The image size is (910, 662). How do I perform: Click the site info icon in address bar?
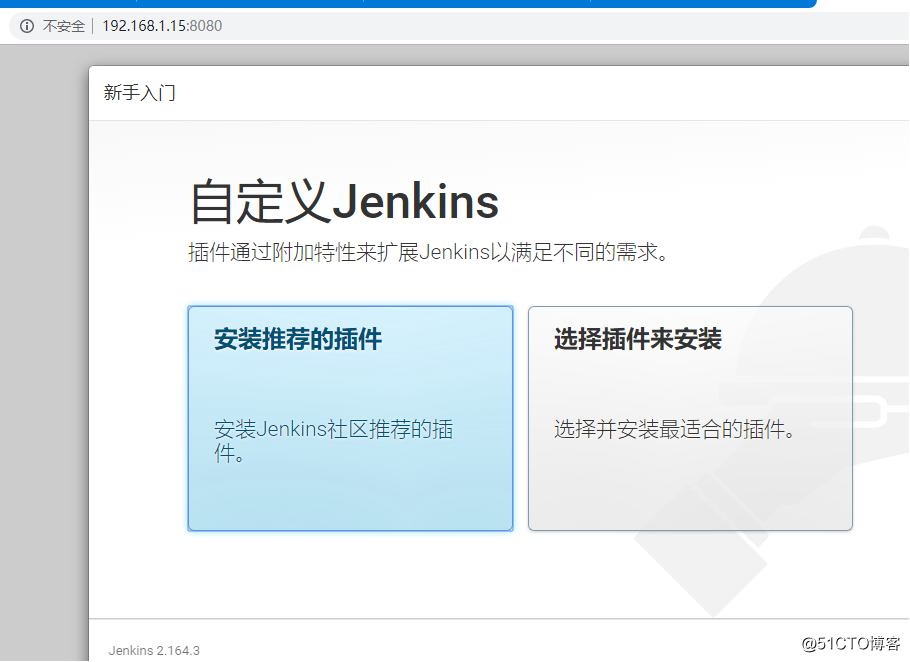27,26
